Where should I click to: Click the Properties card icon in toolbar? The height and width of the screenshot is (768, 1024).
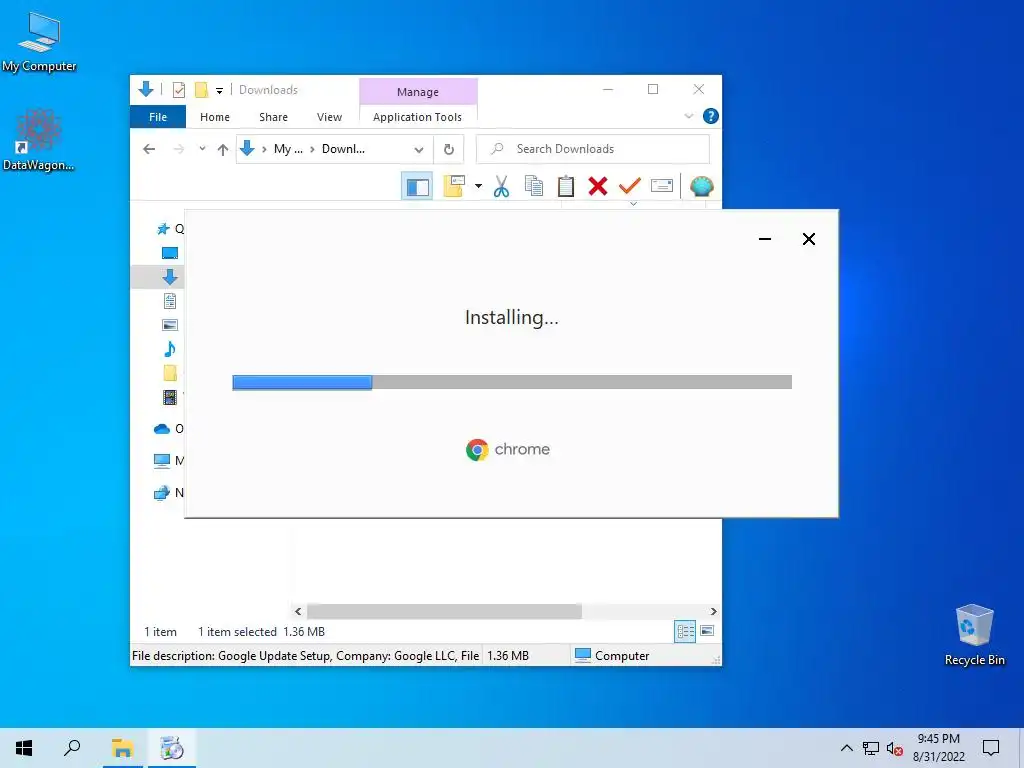coord(662,186)
